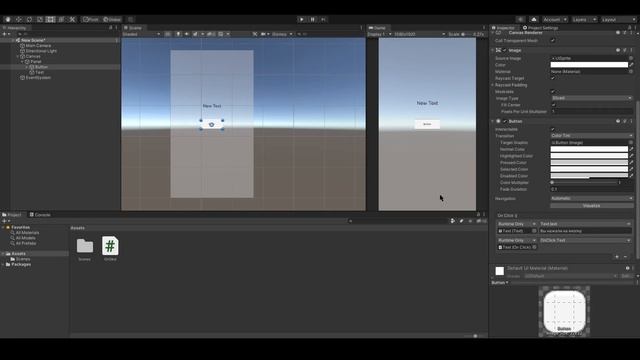The height and width of the screenshot is (360, 640).
Task: Switch to the Game tab
Action: (378, 28)
